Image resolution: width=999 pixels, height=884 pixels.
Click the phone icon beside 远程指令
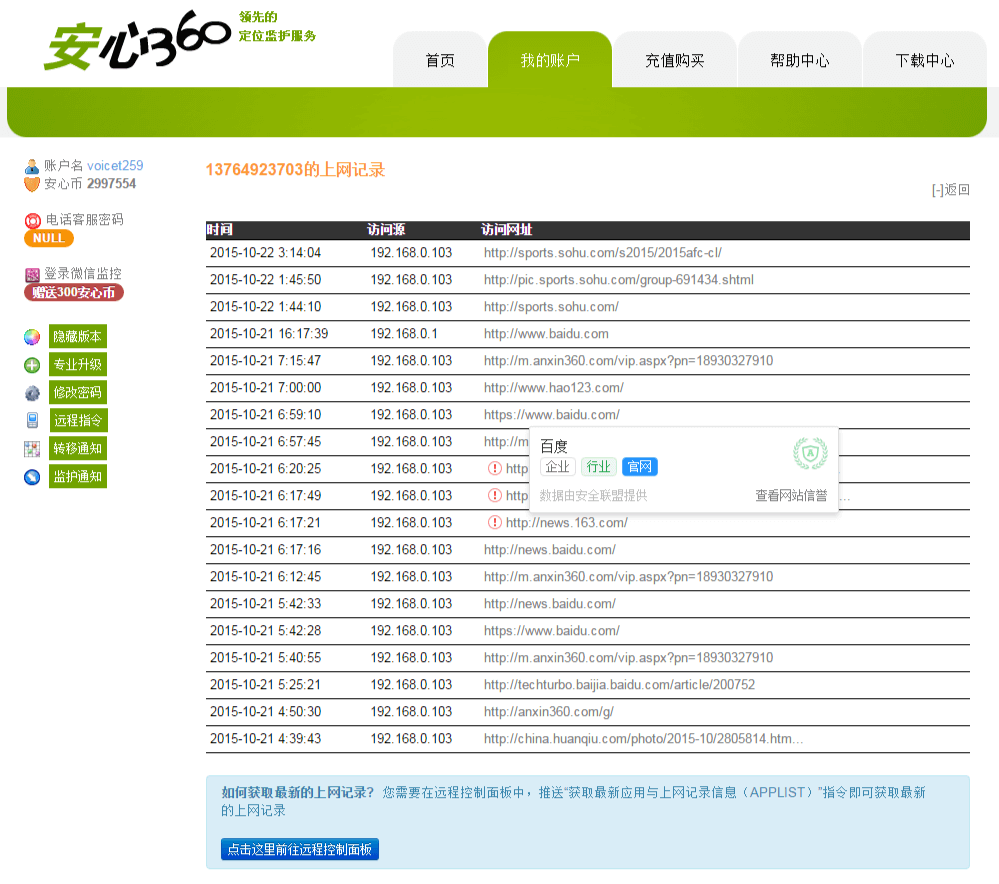pyautogui.click(x=32, y=421)
